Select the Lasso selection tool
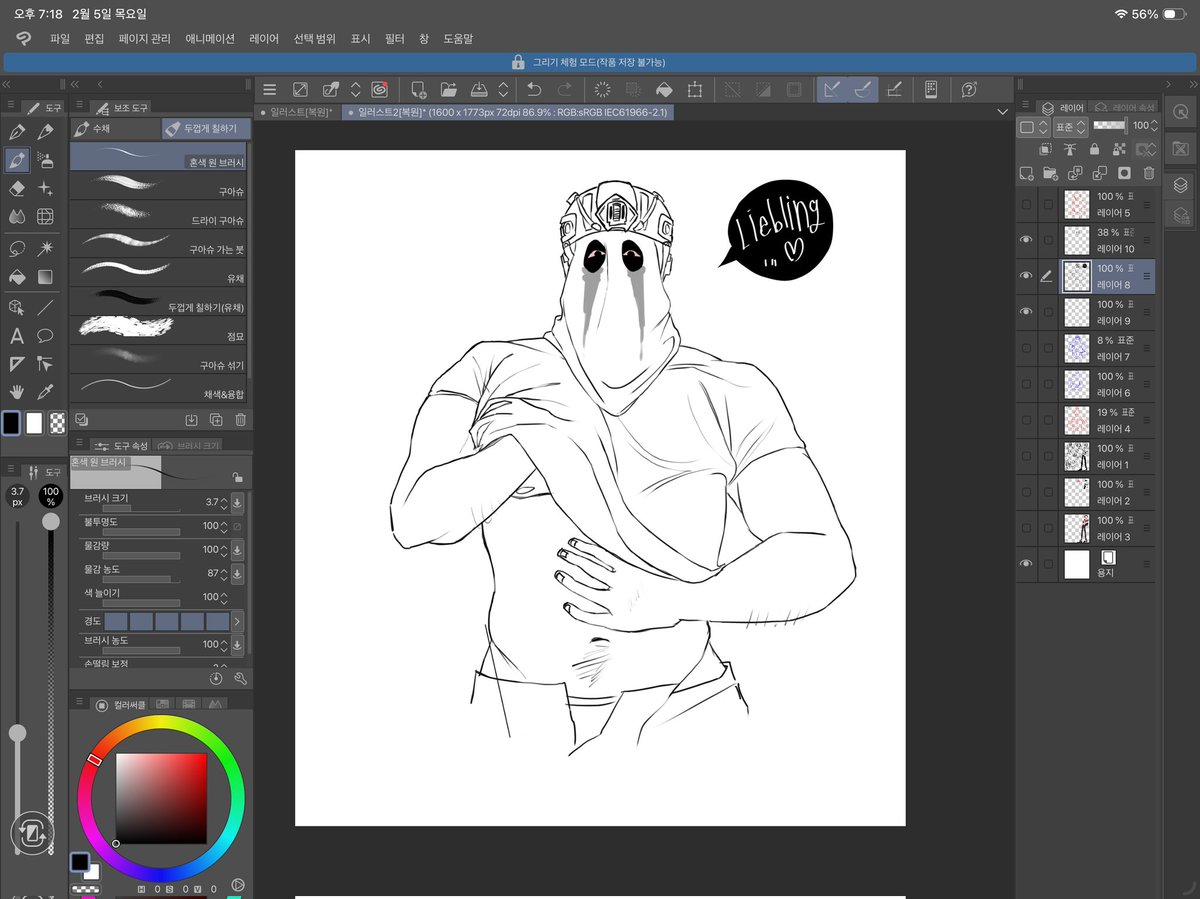The image size is (1200, 899). (x=17, y=248)
